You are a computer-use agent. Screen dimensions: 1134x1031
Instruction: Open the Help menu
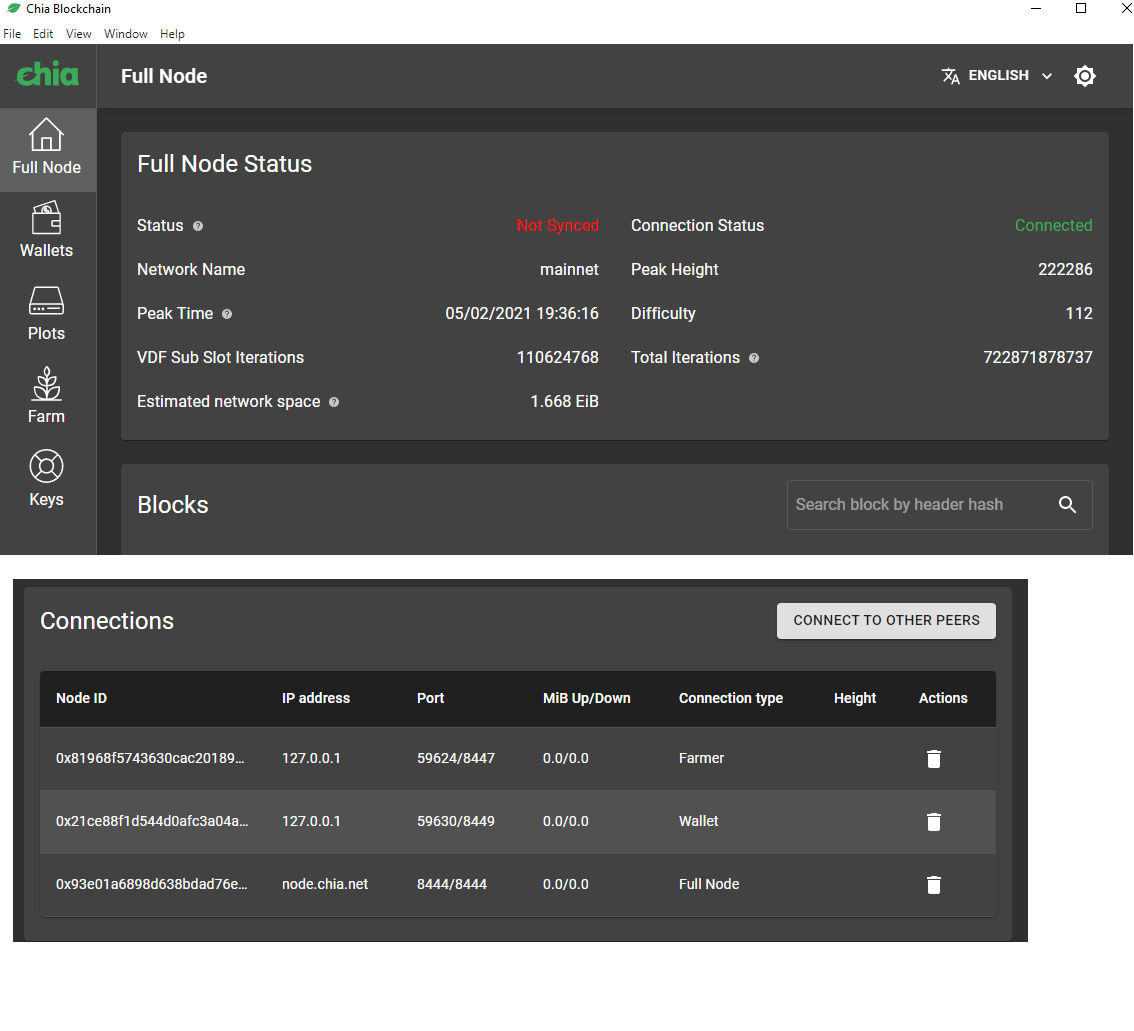point(172,34)
